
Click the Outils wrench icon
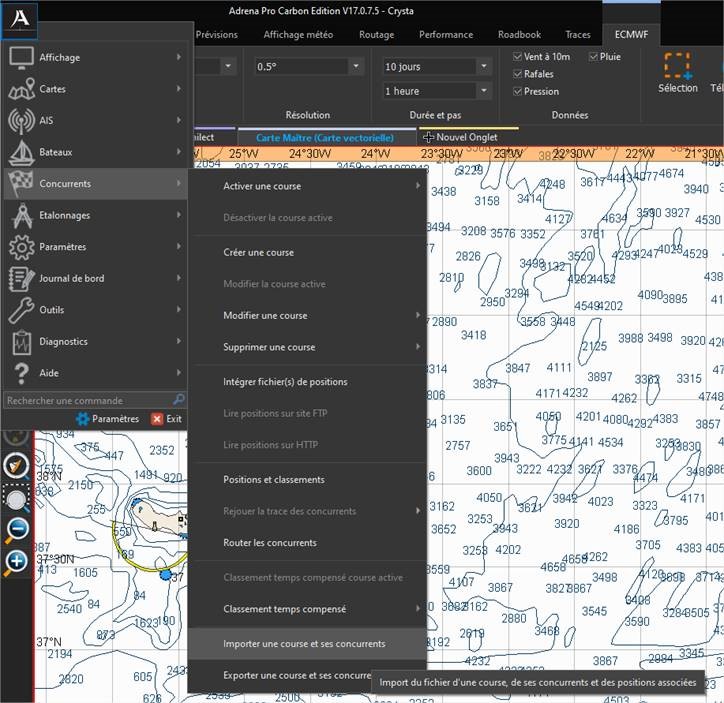tap(21, 310)
